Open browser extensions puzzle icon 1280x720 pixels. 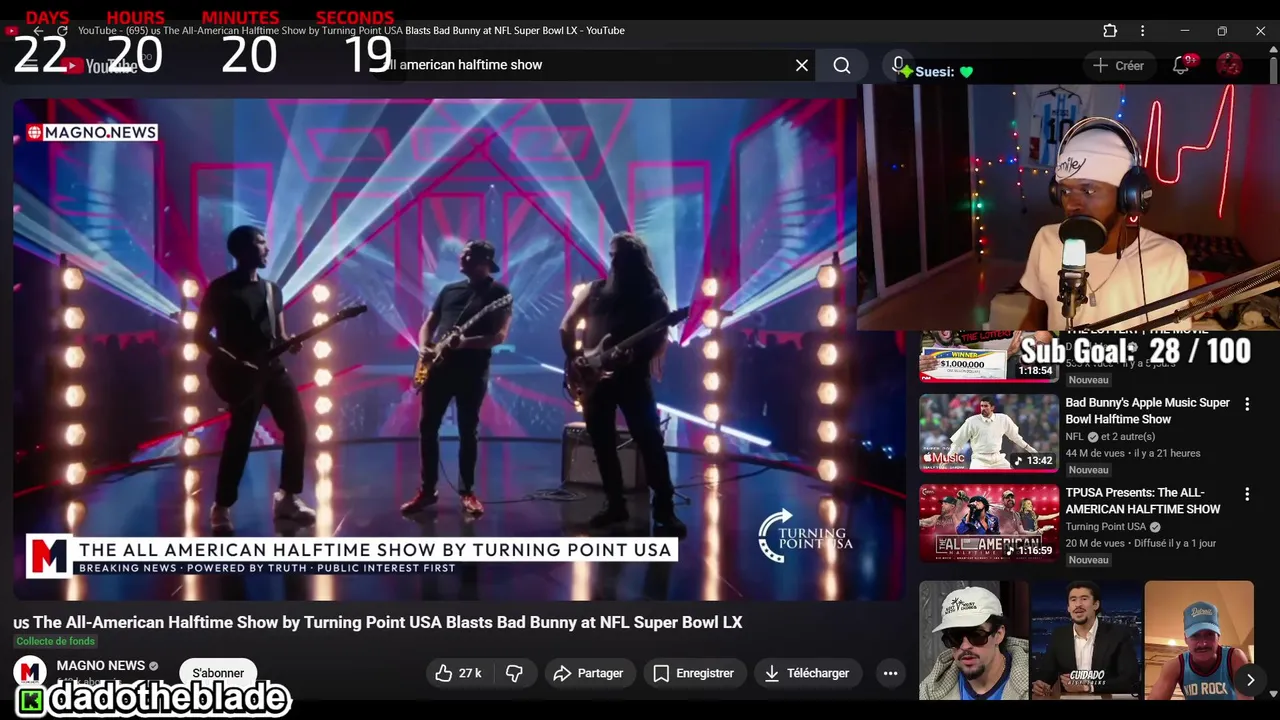click(1109, 31)
